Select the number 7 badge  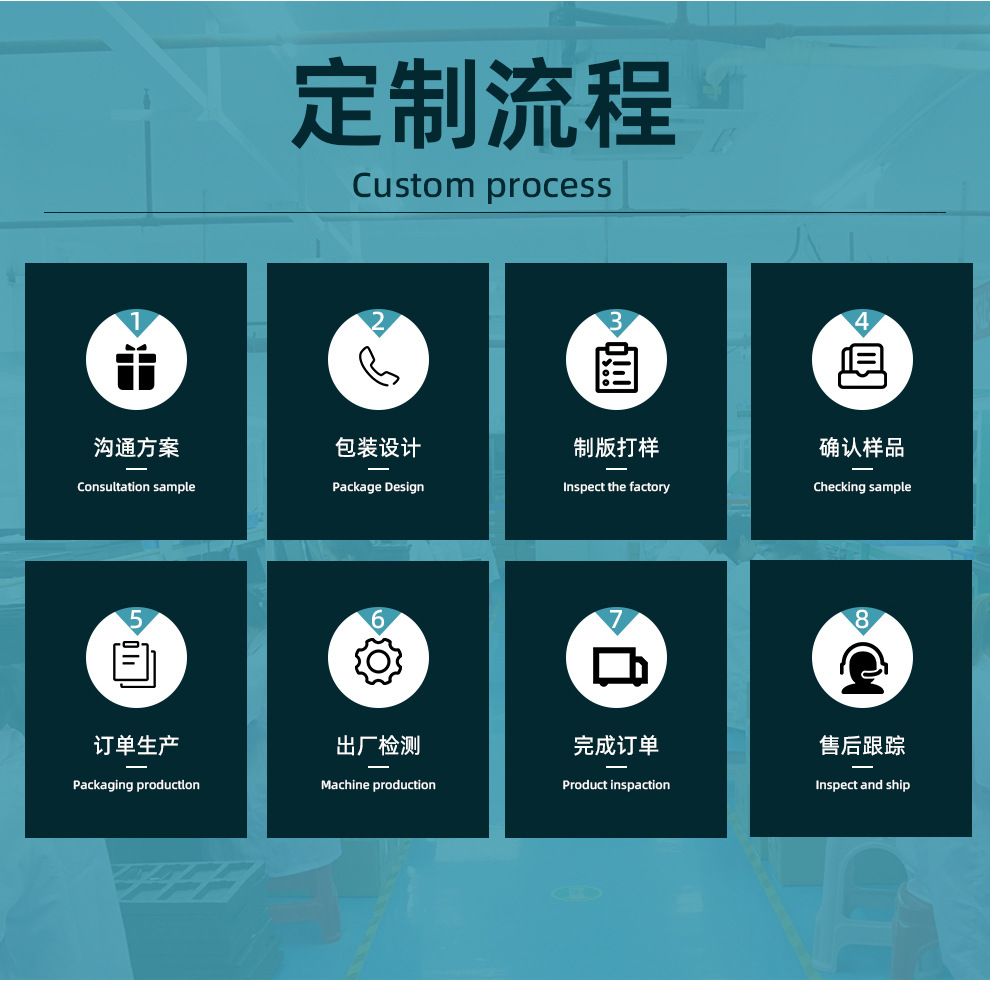click(x=616, y=620)
